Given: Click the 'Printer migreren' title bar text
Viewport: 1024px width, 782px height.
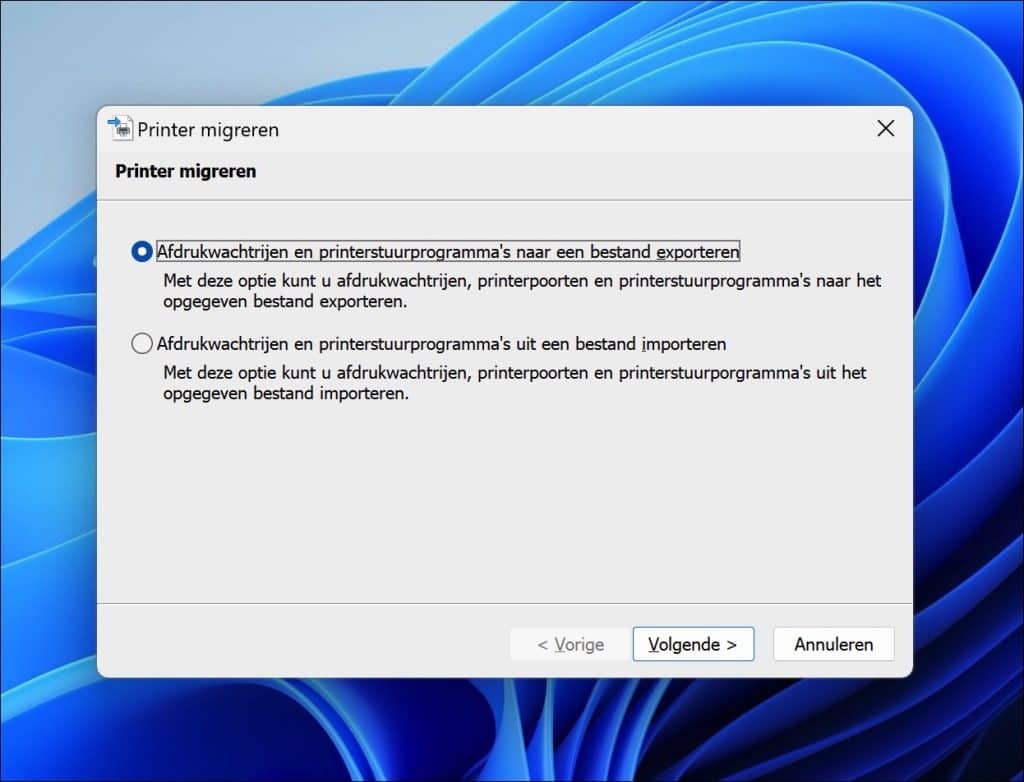Looking at the screenshot, I should [208, 130].
